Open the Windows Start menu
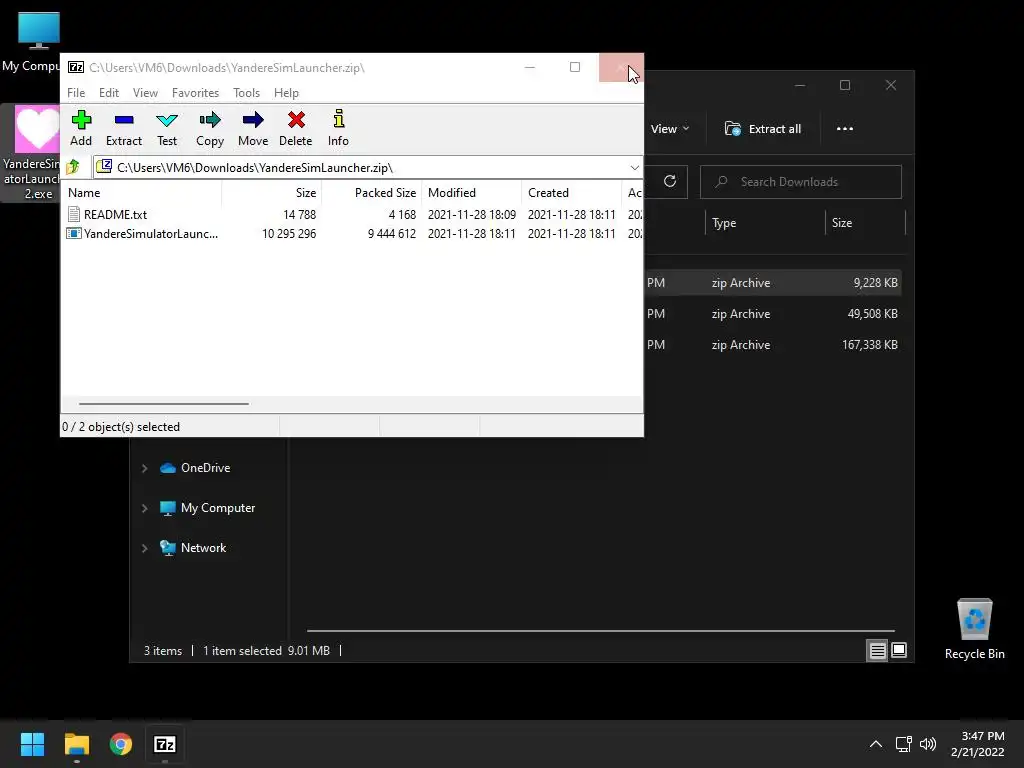 (32, 744)
